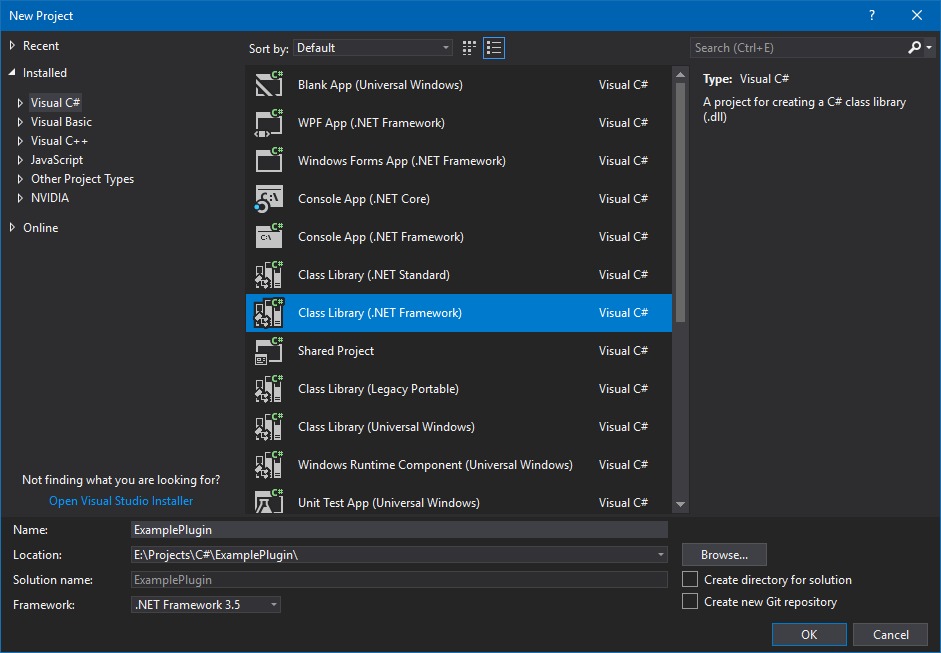Tick the Create directory for solution checkbox
Viewport: 941px width, 653px height.
(x=690, y=579)
